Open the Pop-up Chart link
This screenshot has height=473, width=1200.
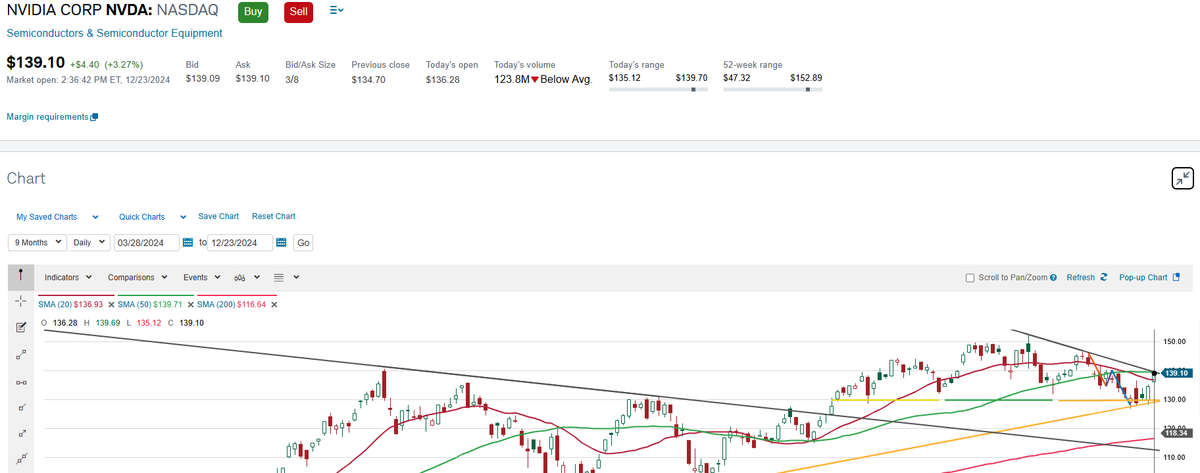tap(1143, 277)
